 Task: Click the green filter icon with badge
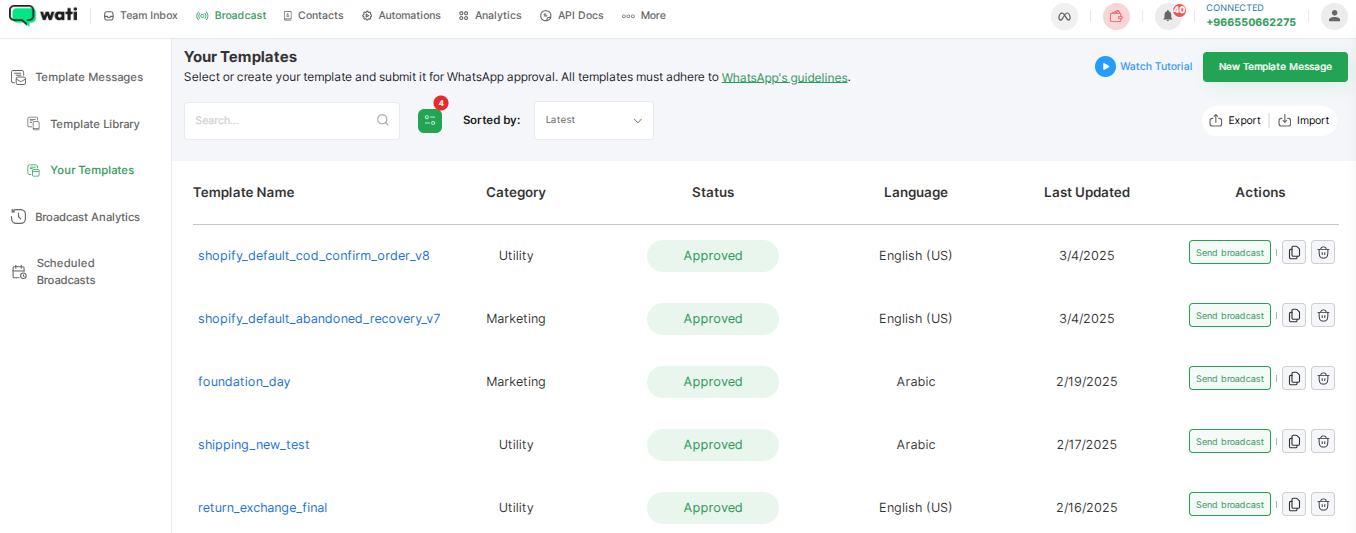click(x=430, y=121)
